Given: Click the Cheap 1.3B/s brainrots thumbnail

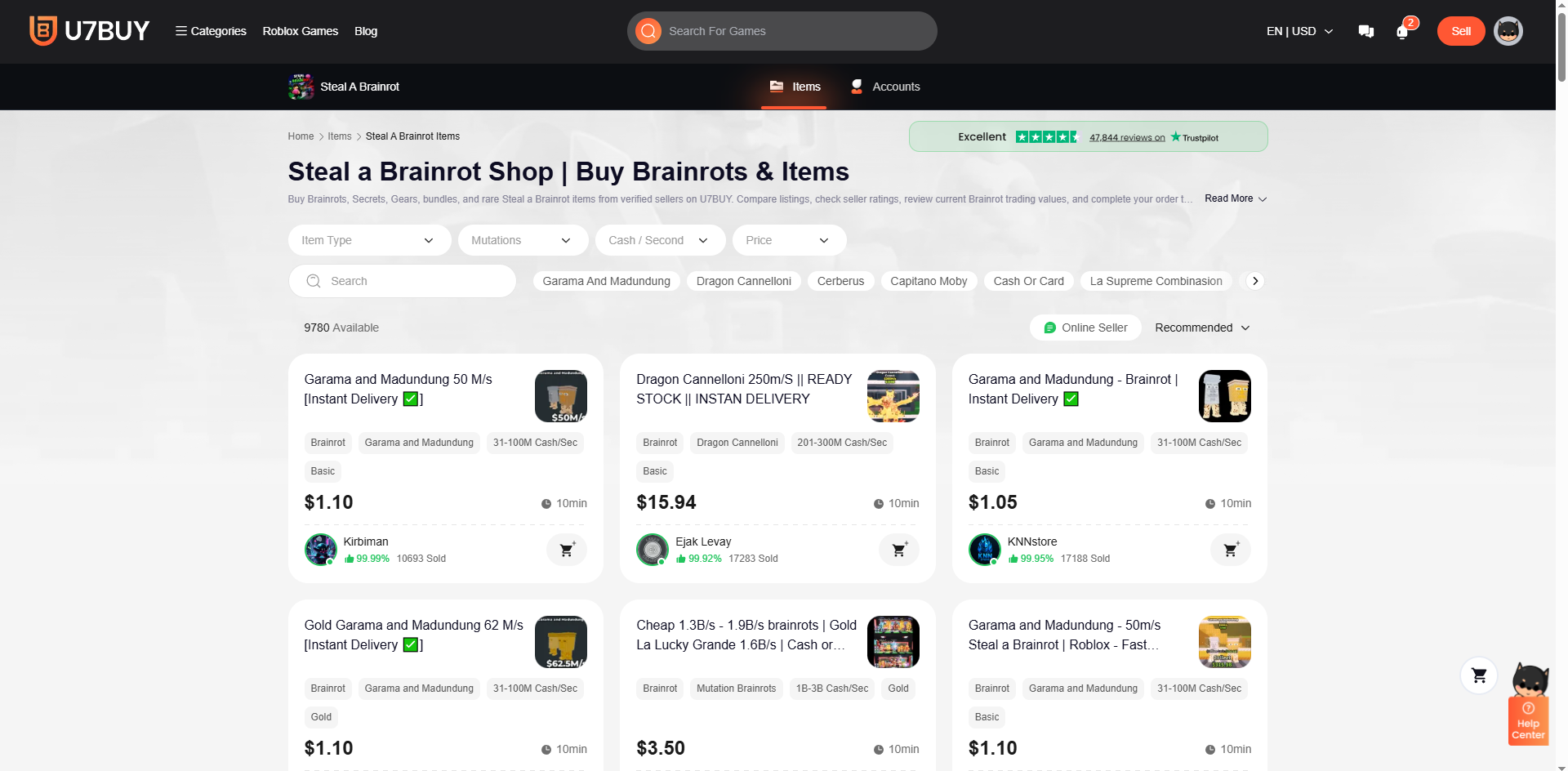Looking at the screenshot, I should [893, 642].
